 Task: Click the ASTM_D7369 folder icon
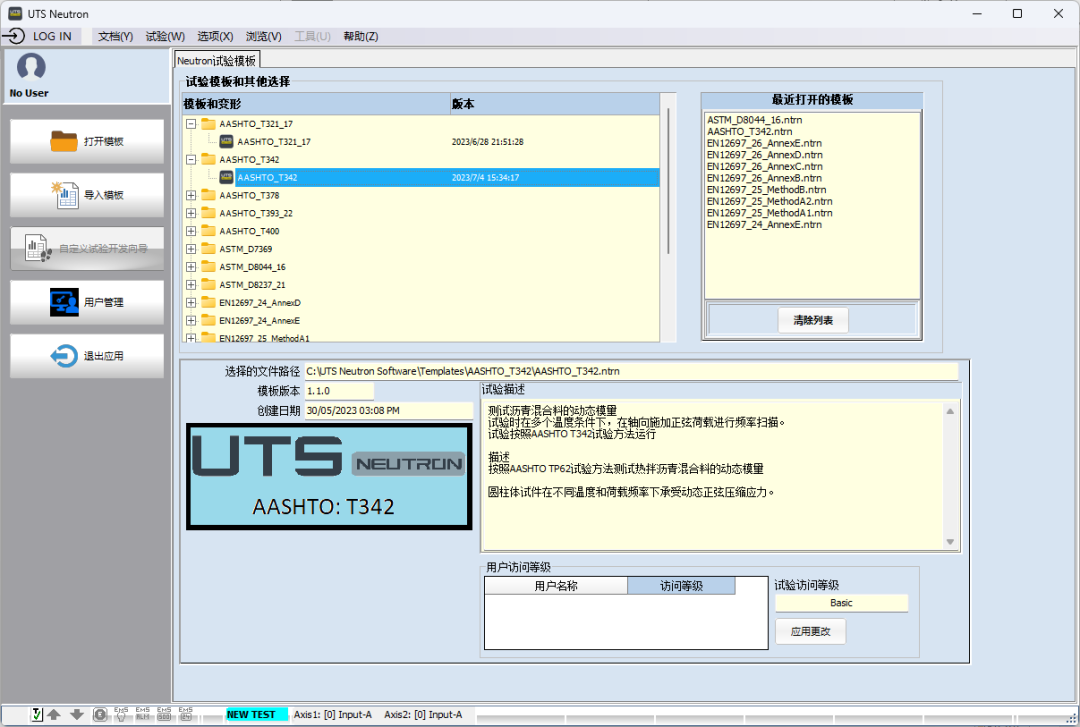point(208,249)
